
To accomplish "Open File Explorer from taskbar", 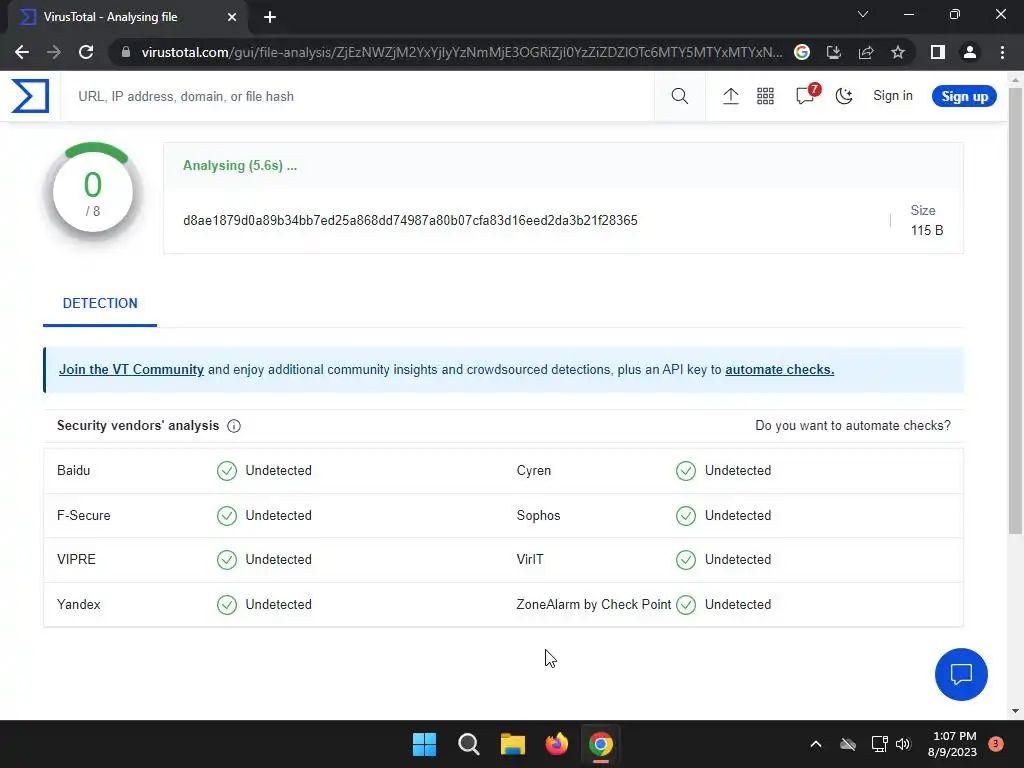I will pyautogui.click(x=513, y=744).
